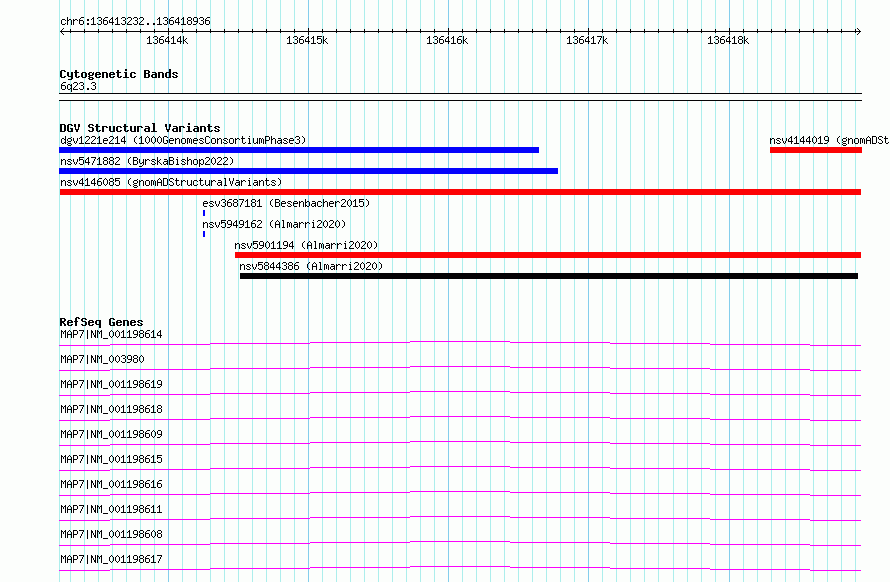The image size is (890, 582).
Task: Click the 136415k ruler tick label
Action: click(x=307, y=40)
